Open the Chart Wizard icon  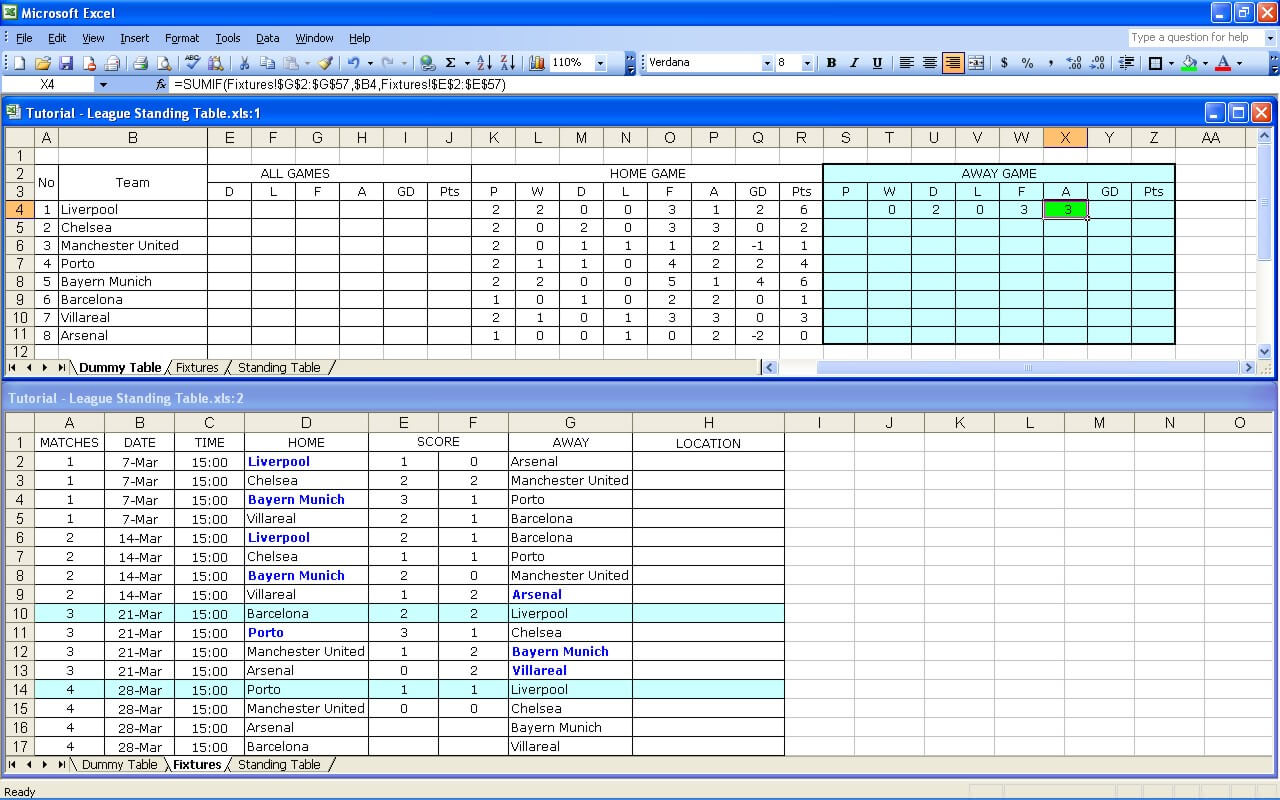pyautogui.click(x=537, y=63)
